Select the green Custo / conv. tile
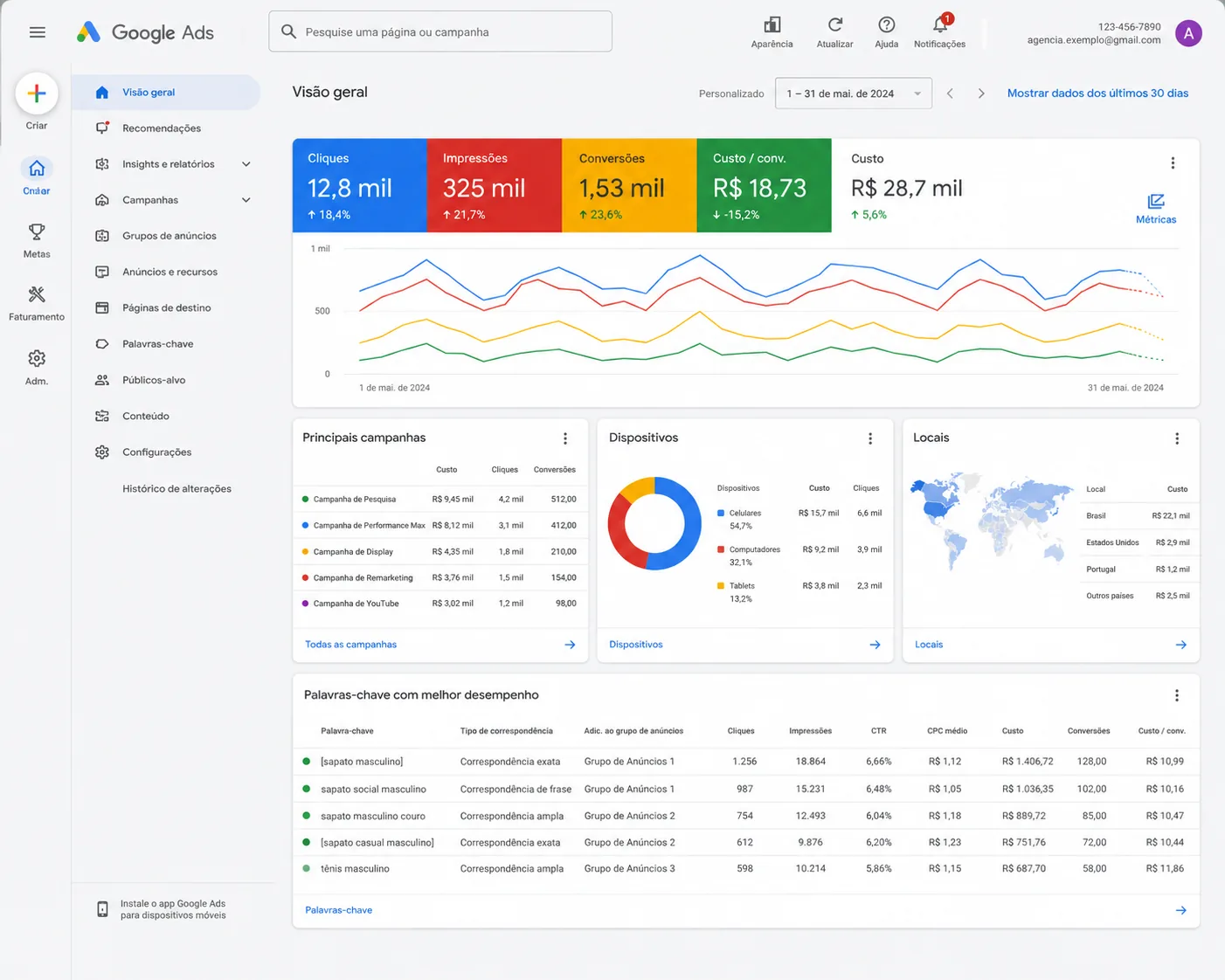The width and height of the screenshot is (1225, 980). (765, 185)
